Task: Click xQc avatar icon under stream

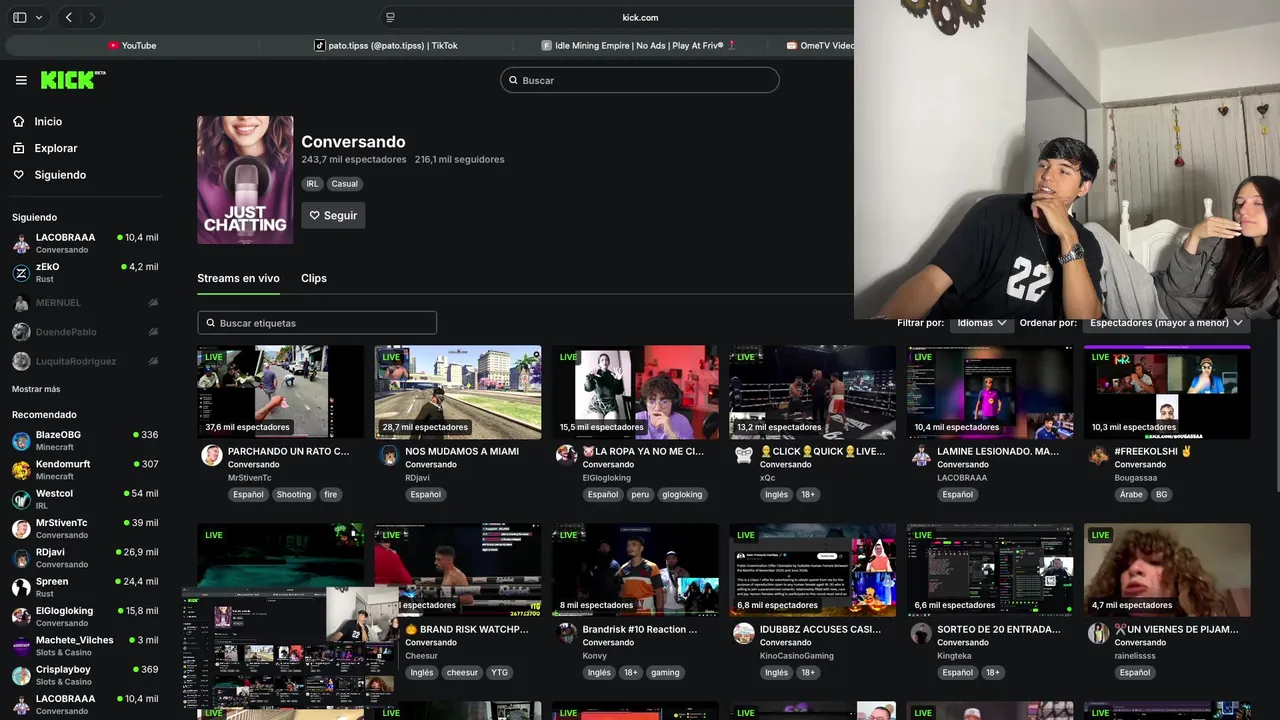Action: pos(744,456)
